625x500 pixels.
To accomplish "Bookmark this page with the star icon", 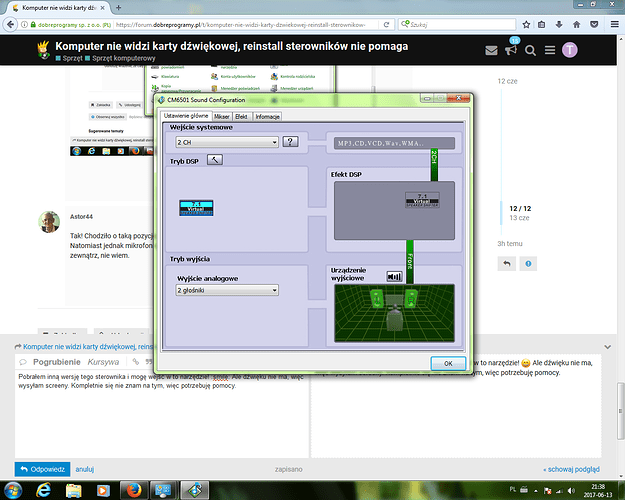I will click(x=526, y=25).
